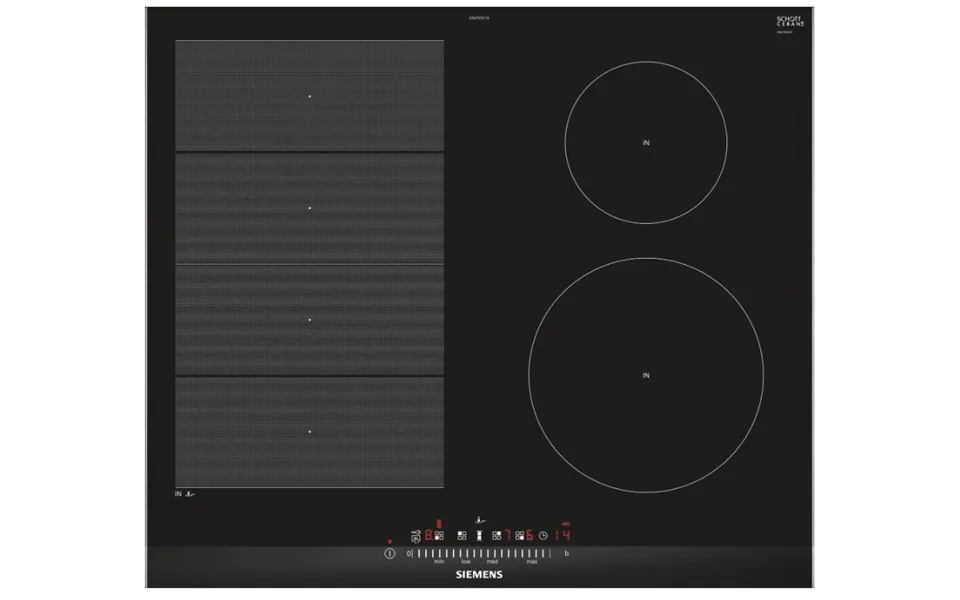Tap the red indicator dot above power symbol
The width and height of the screenshot is (960, 600).
point(390,542)
